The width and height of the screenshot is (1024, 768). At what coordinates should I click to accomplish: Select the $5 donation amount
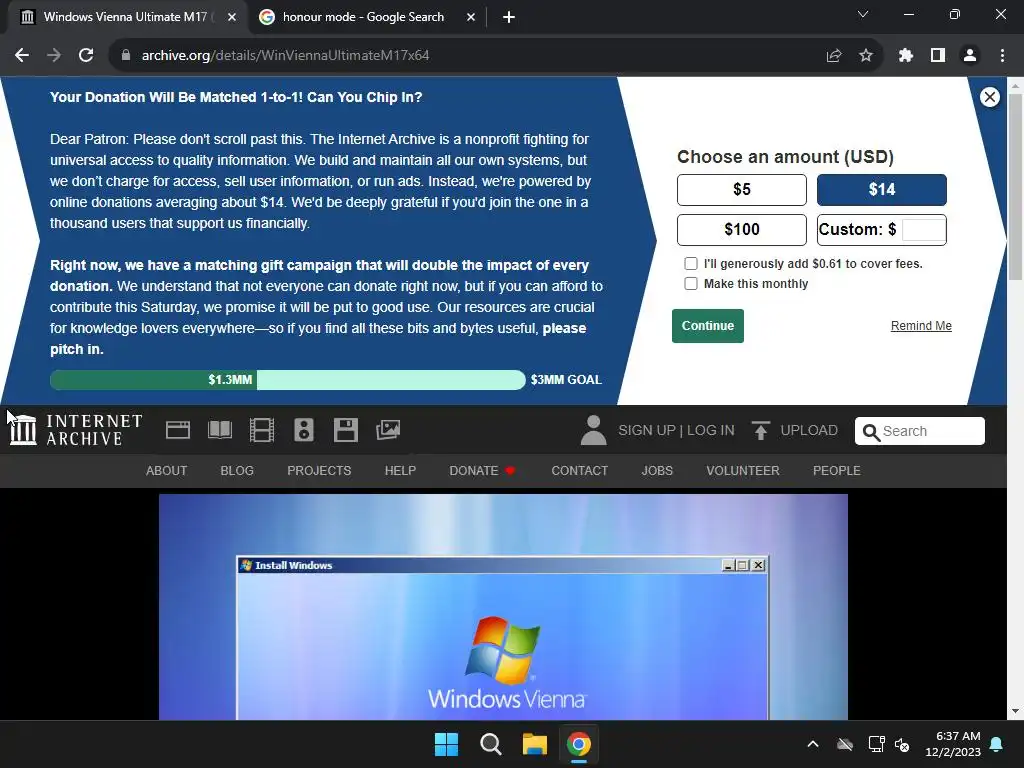click(x=742, y=190)
